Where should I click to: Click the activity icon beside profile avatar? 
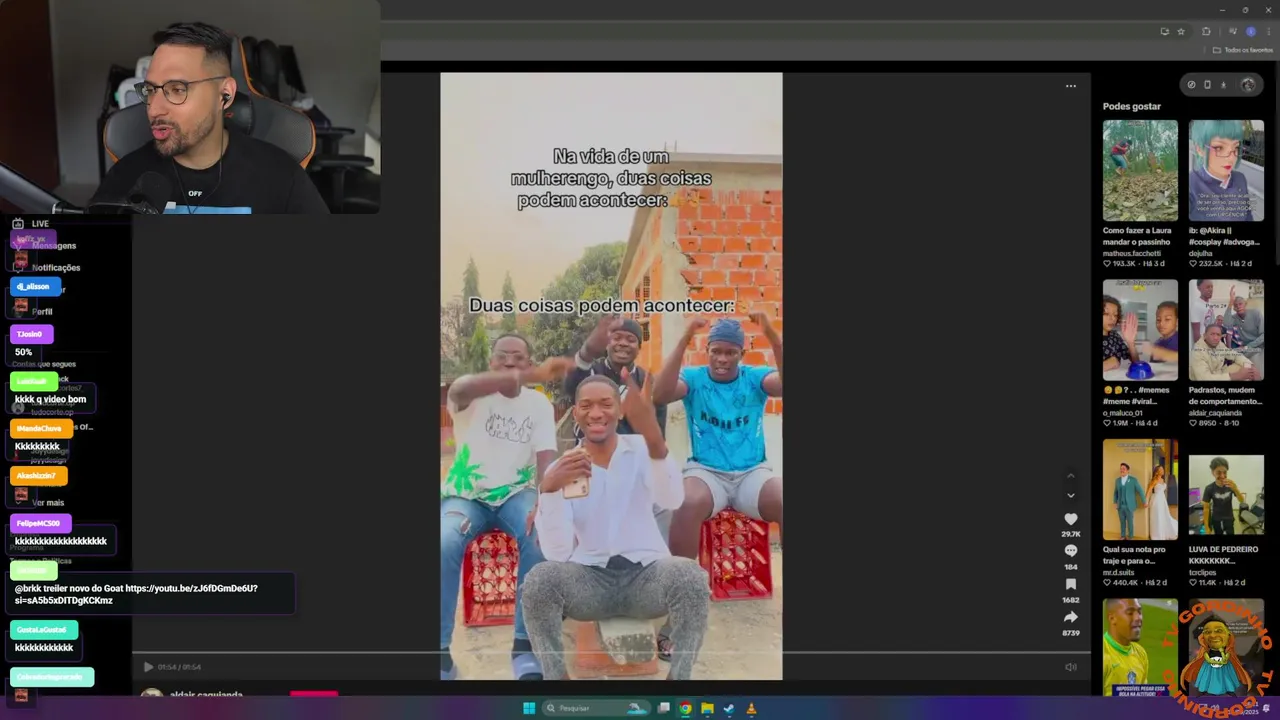tap(1223, 85)
